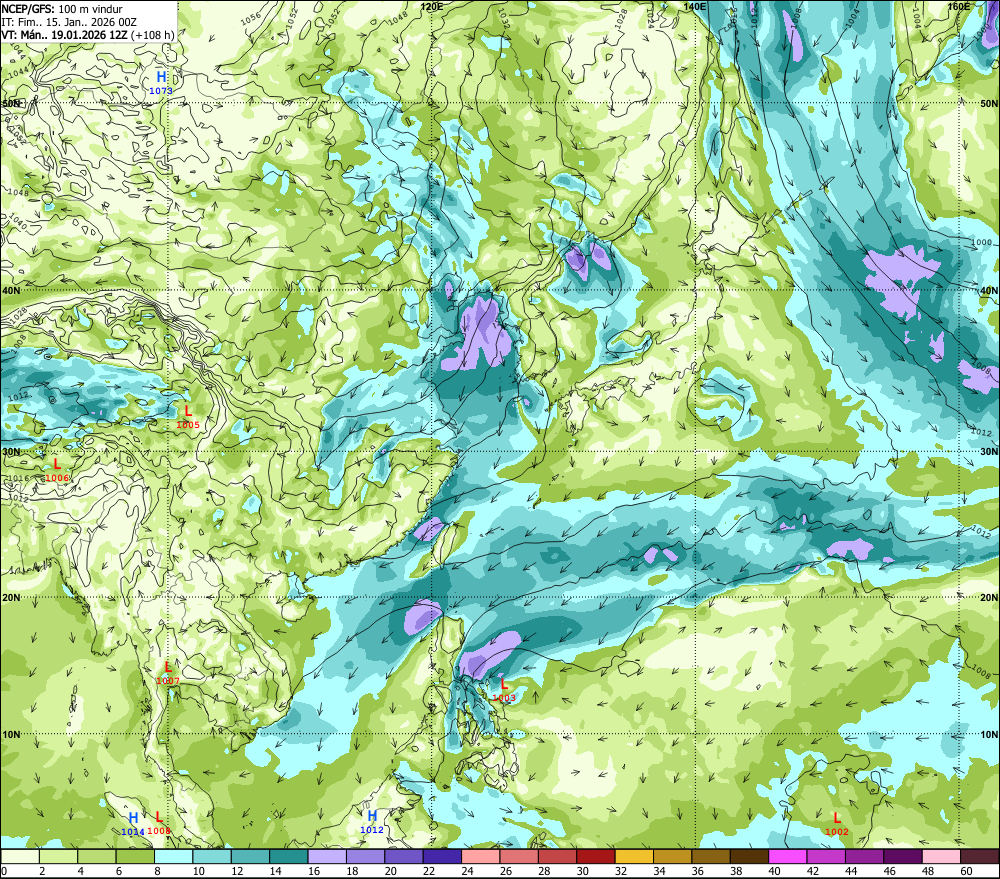The height and width of the screenshot is (879, 1000).
Task: Click the pale yellow 0–2 legend swatch
Action: (20, 856)
